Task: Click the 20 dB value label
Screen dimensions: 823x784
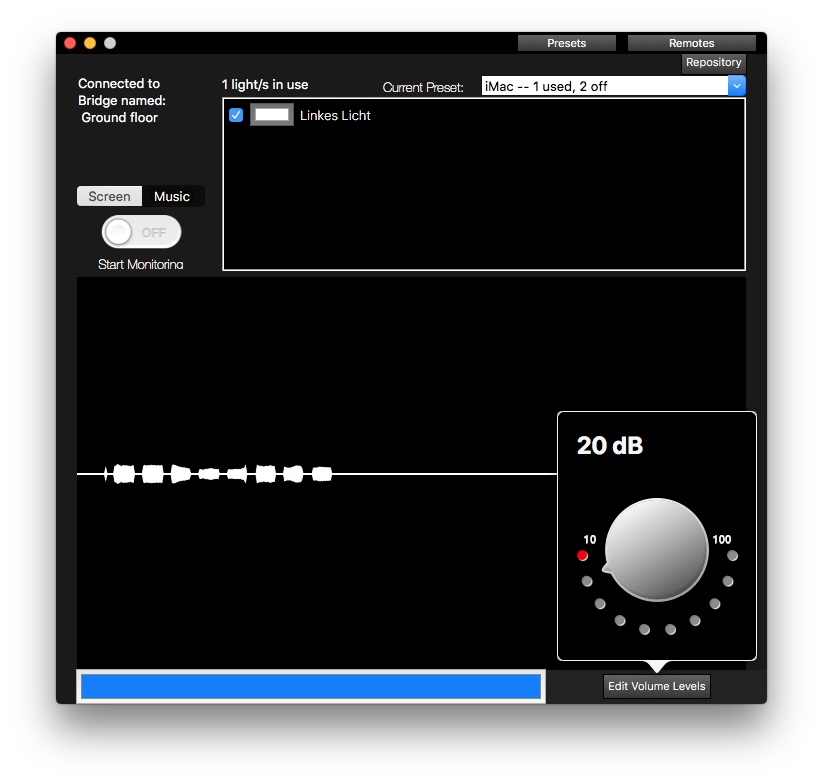Action: click(610, 446)
